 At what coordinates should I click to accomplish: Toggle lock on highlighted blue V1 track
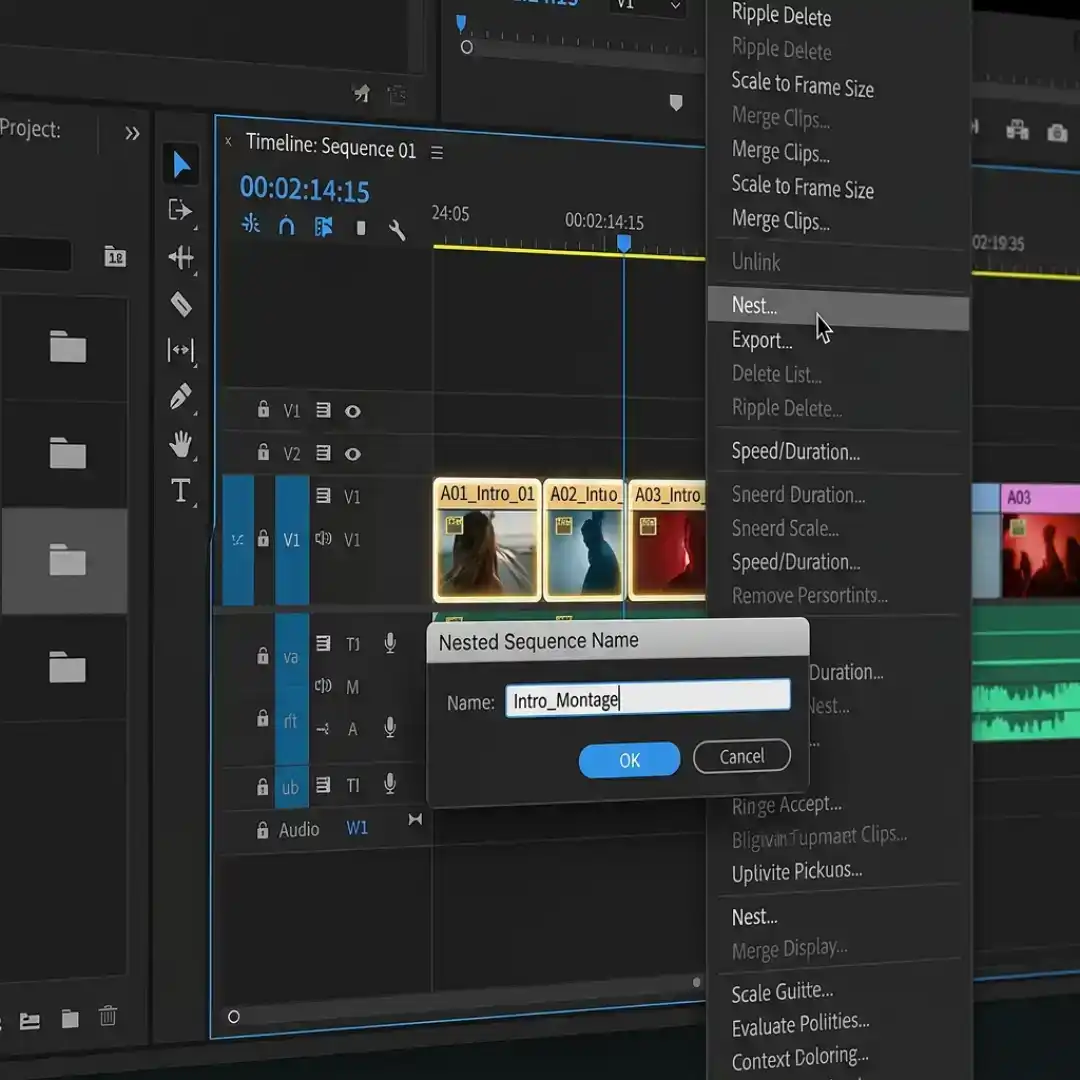(x=263, y=538)
